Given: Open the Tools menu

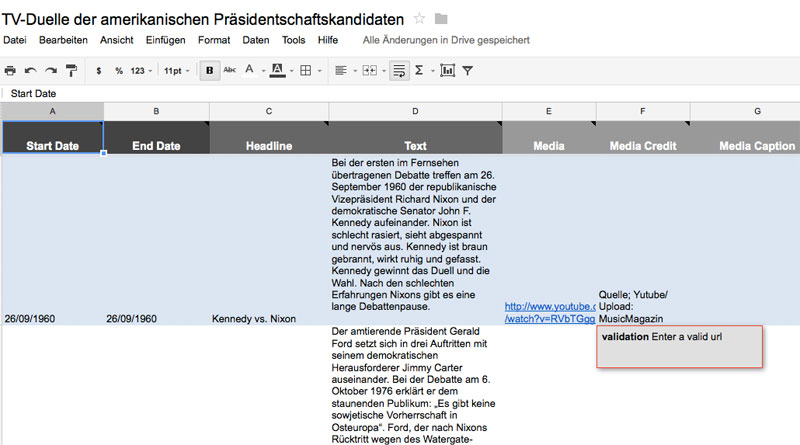Looking at the screenshot, I should pyautogui.click(x=293, y=40).
